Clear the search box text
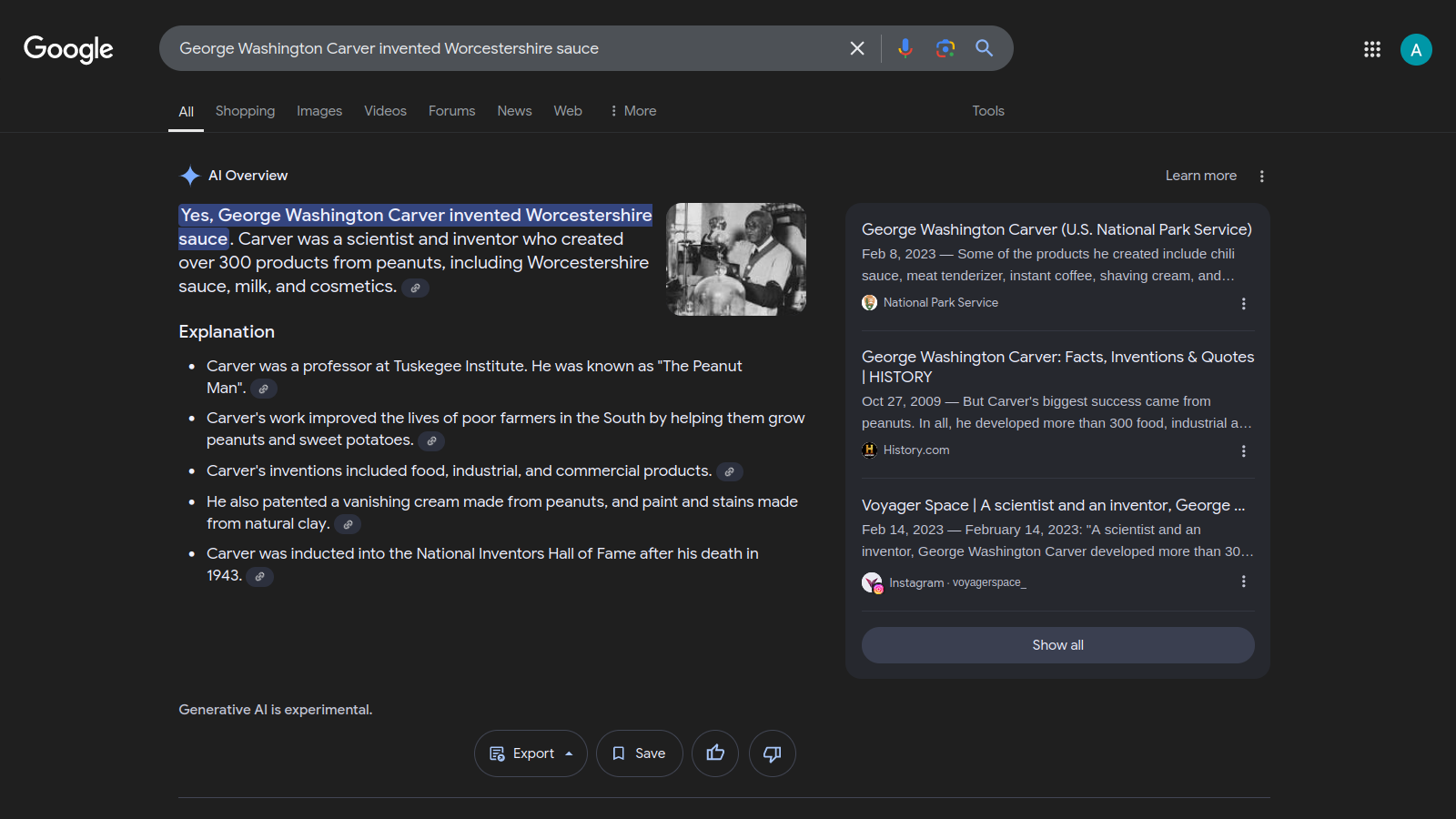The height and width of the screenshot is (819, 1456). point(856,48)
